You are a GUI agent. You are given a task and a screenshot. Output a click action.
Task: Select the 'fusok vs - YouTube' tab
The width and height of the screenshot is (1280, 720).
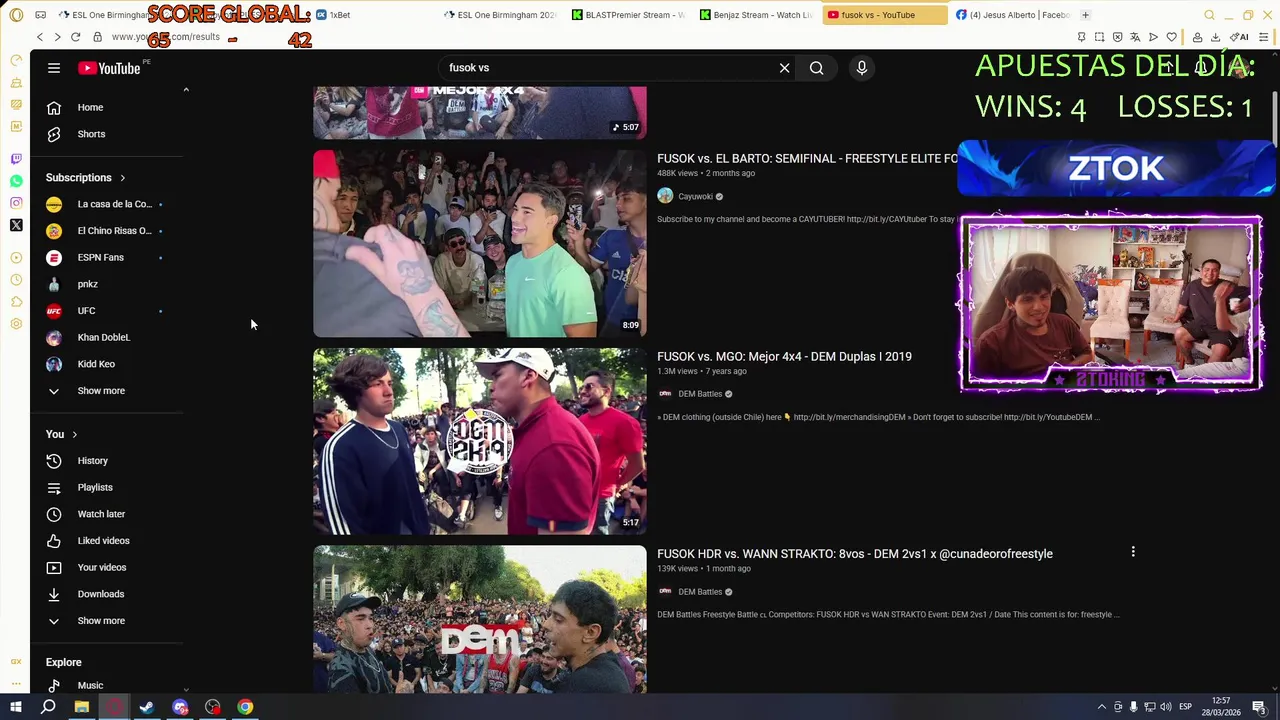[x=885, y=15]
